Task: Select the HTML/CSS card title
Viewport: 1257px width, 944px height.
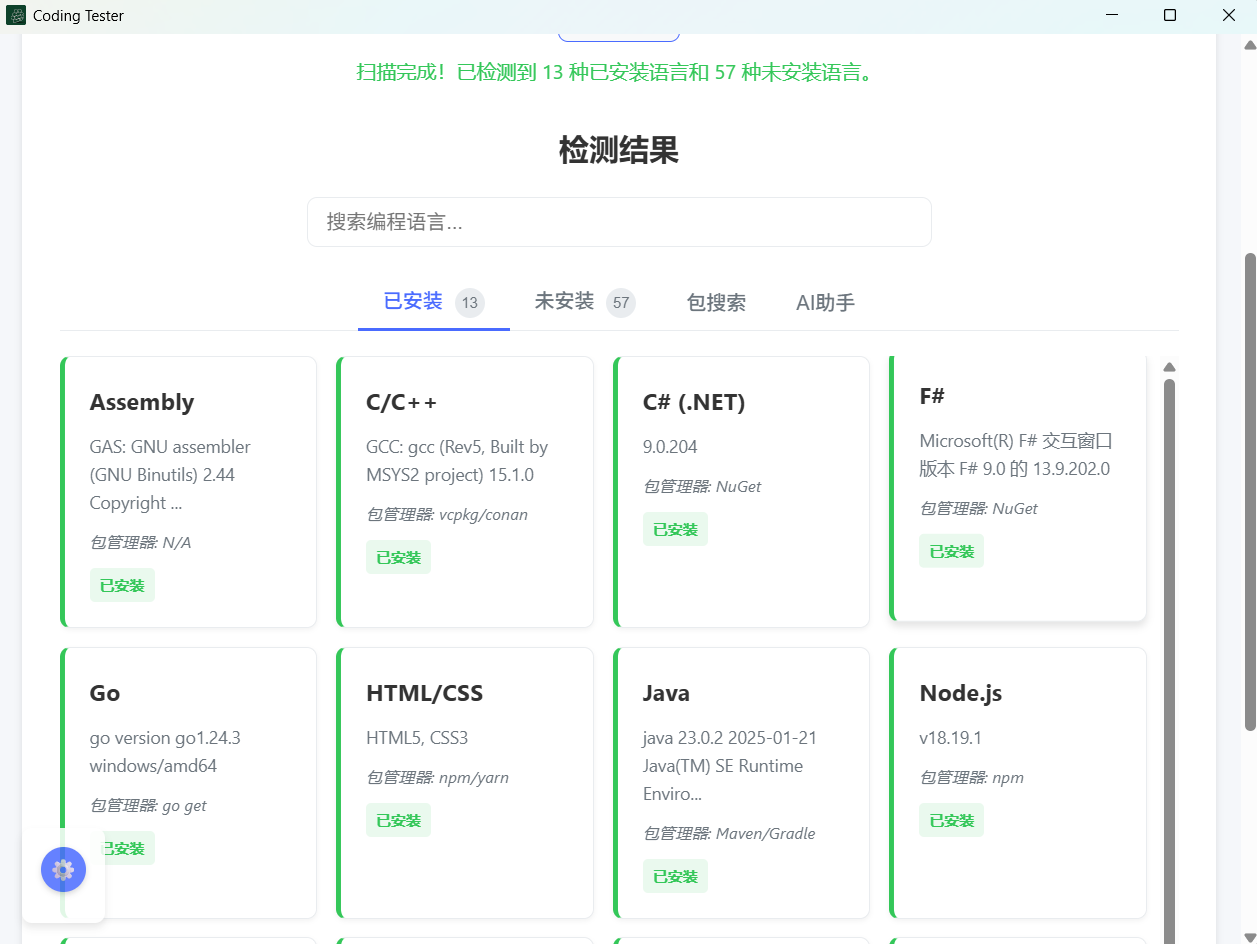Action: (x=425, y=693)
